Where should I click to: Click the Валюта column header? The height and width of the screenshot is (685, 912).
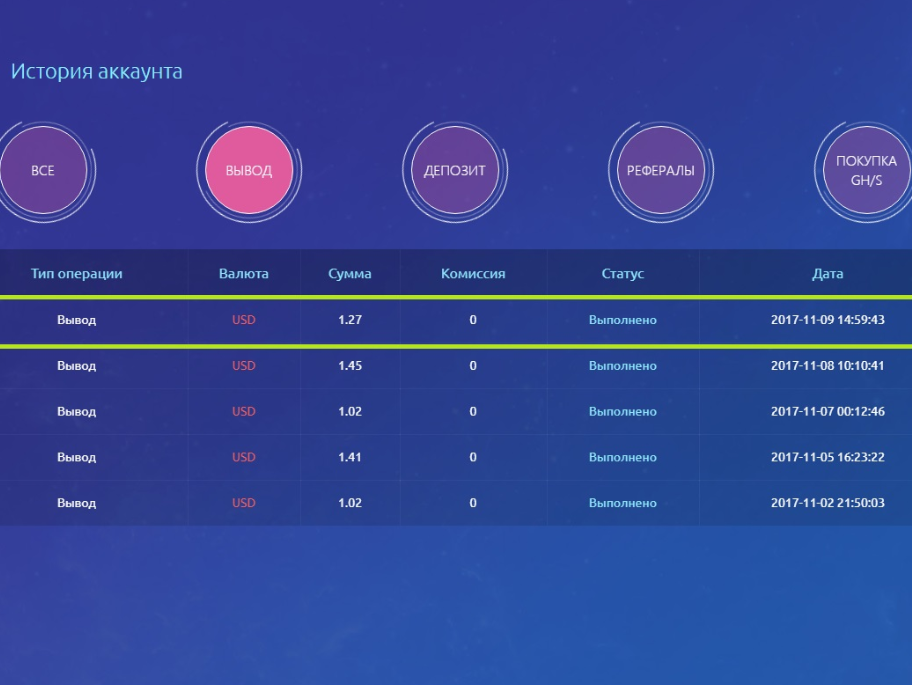(244, 273)
